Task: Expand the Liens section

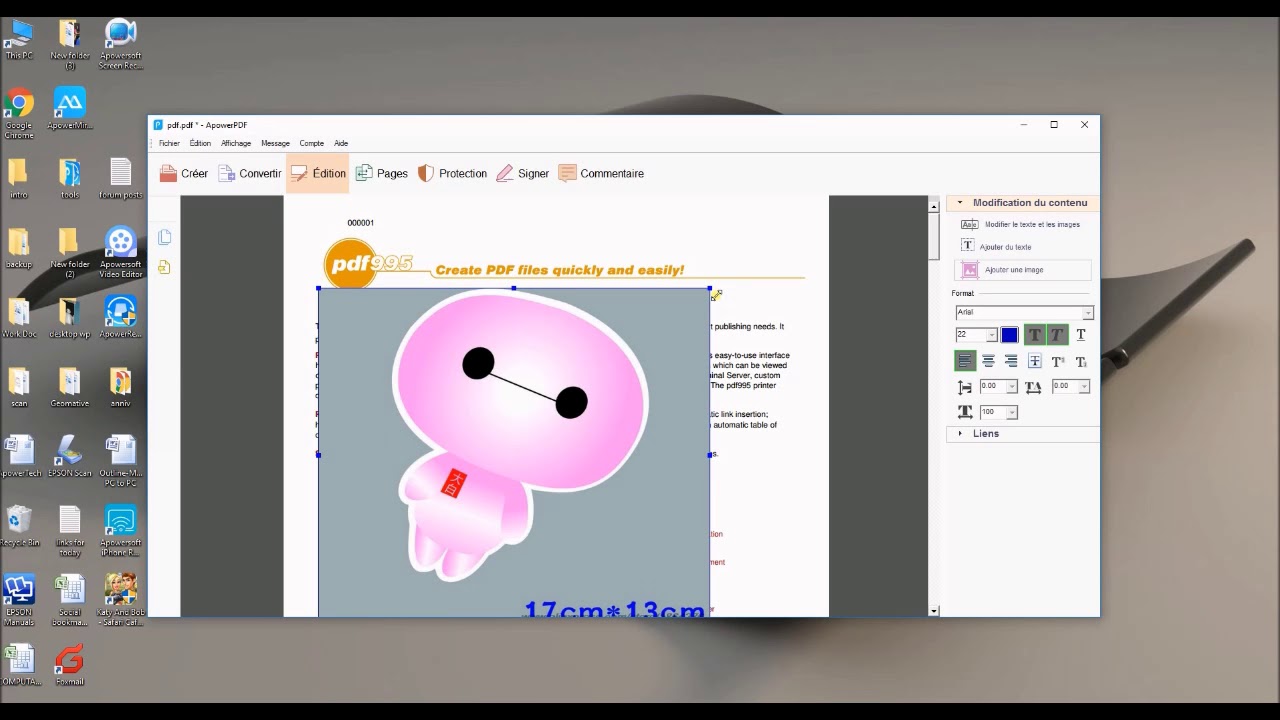Action: tap(960, 434)
